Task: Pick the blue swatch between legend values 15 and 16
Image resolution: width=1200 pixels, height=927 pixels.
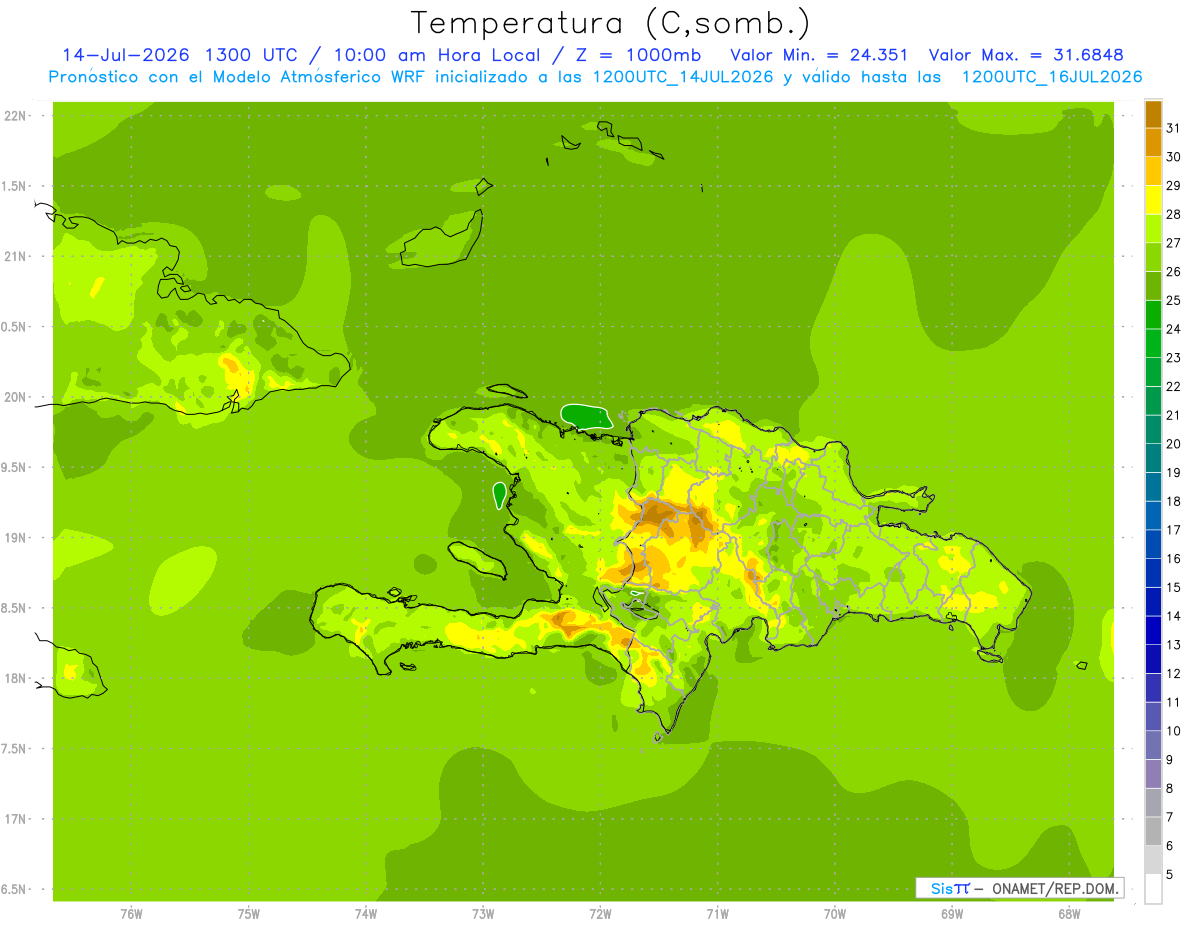Action: (x=1153, y=573)
